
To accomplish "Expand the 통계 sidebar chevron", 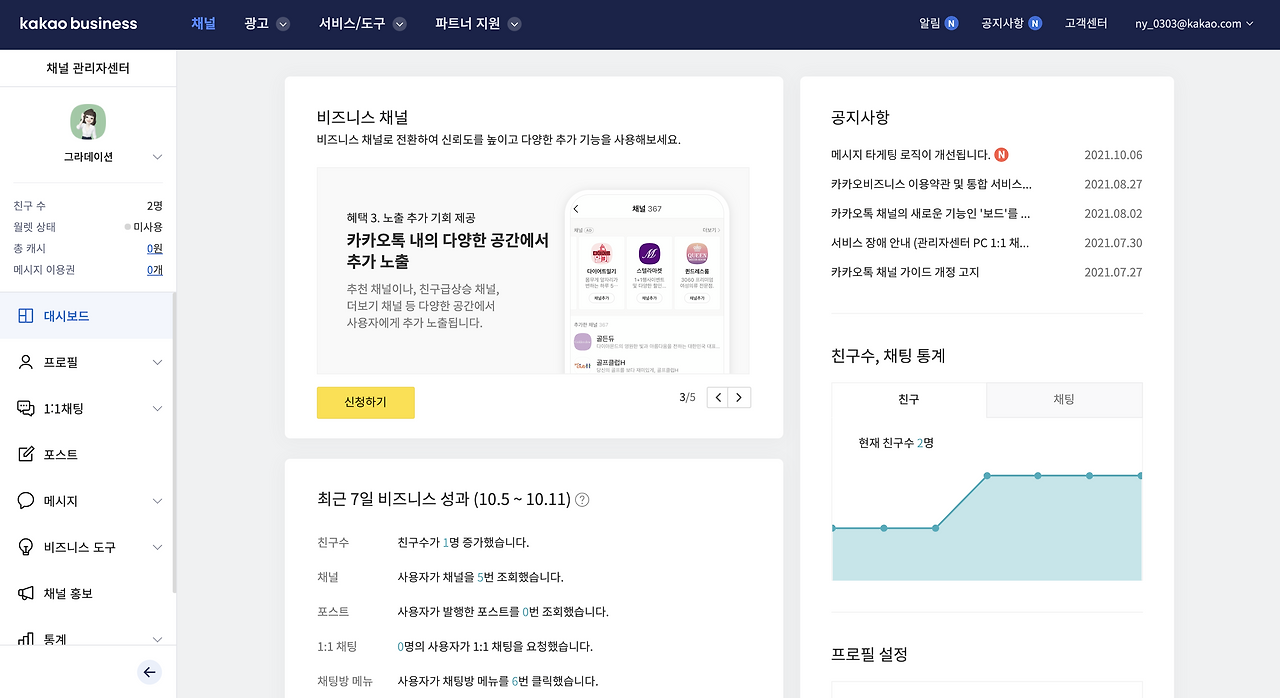I will (x=157, y=639).
